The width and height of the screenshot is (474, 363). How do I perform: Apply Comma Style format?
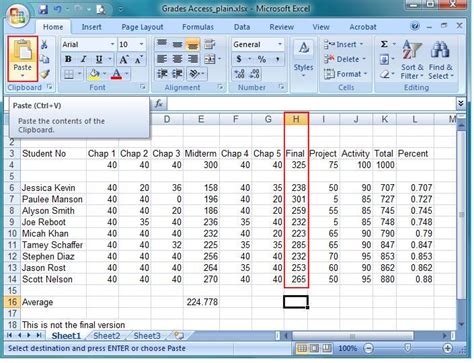(277, 59)
